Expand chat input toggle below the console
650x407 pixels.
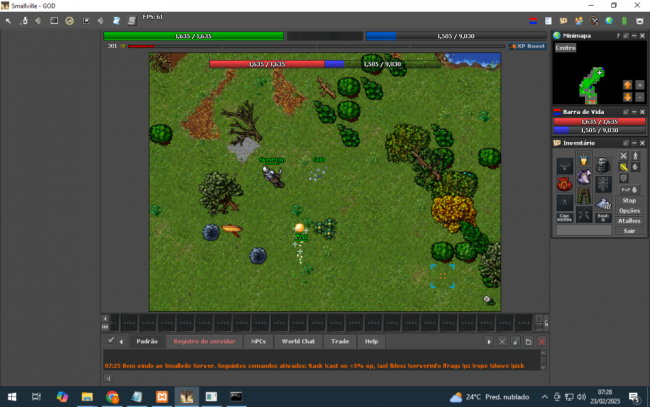(x=108, y=378)
